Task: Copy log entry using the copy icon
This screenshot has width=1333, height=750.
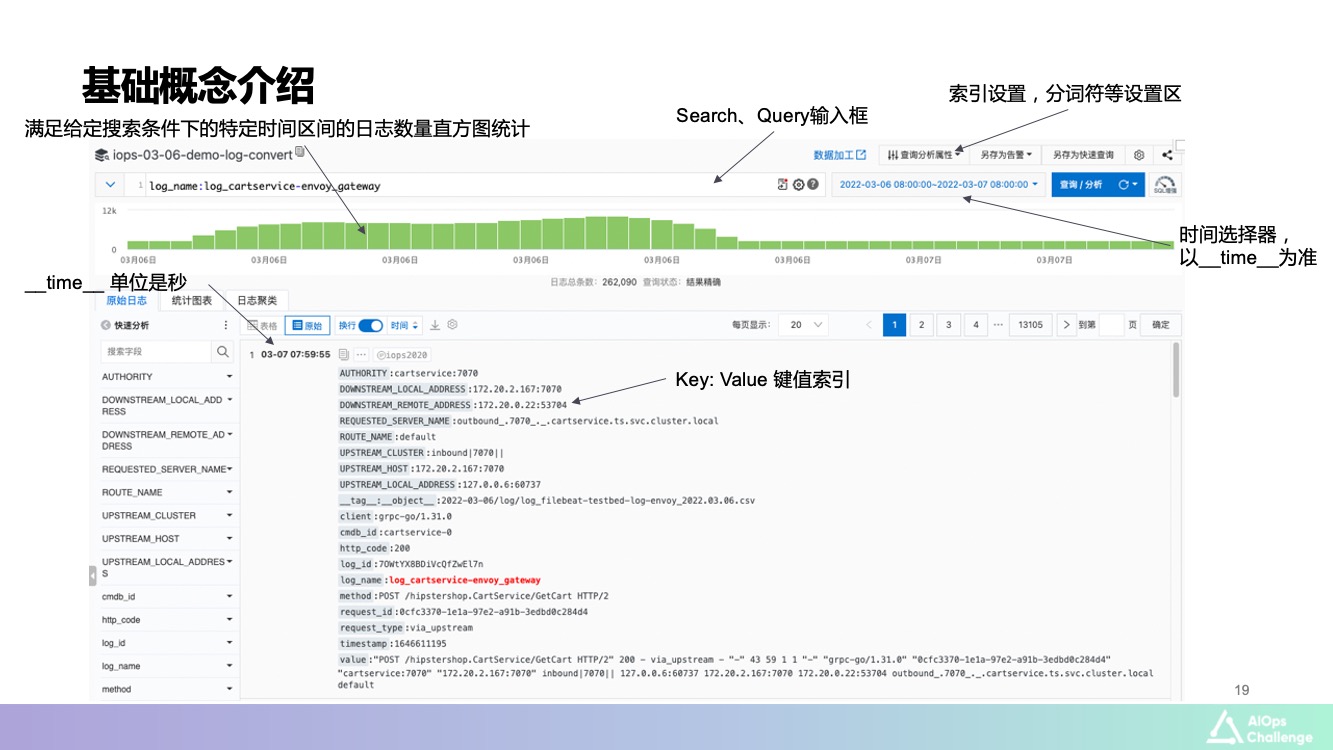Action: pyautogui.click(x=343, y=355)
